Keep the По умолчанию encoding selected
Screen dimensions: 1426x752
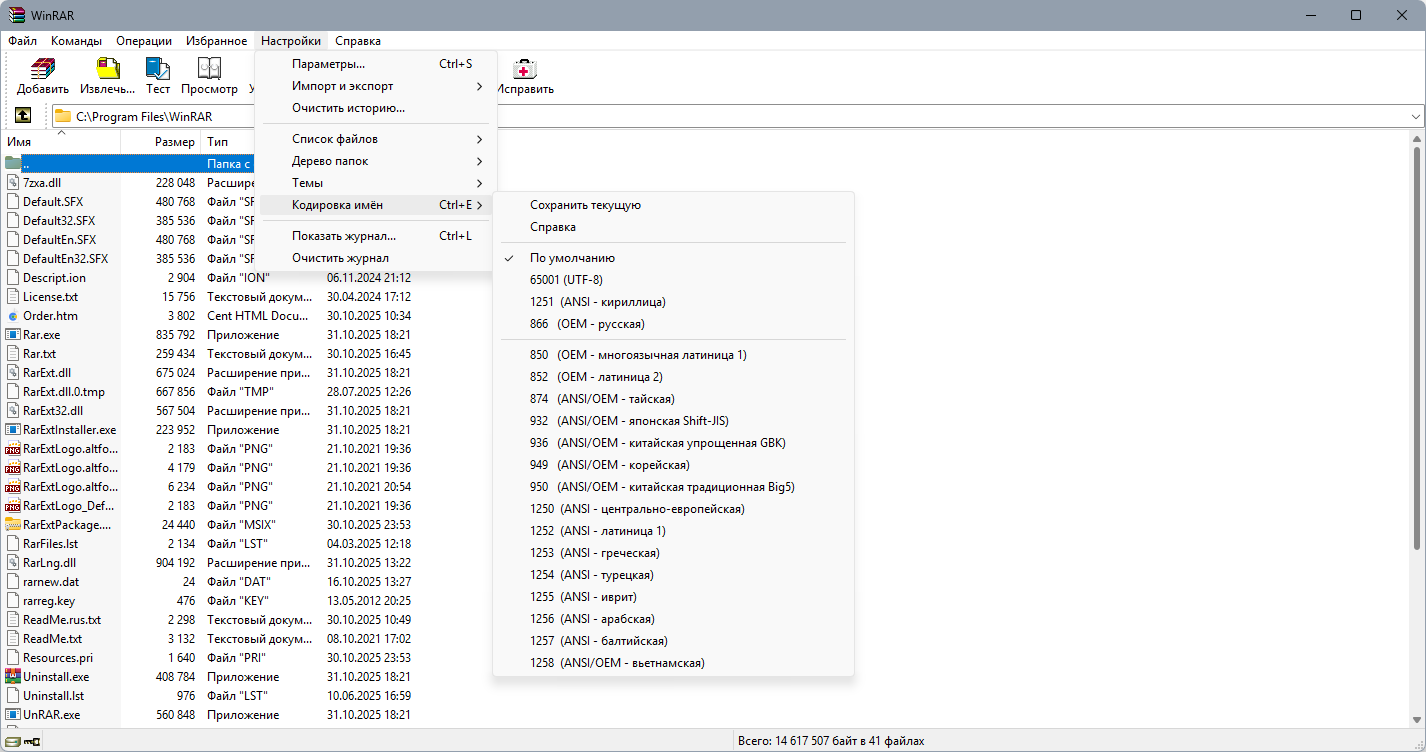click(x=673, y=258)
